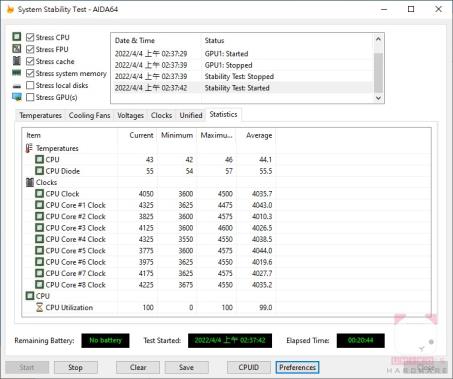Viewport: 453px width, 379px height.
Task: Click the monitor icon beside Stress GPU(s)
Action: [17, 97]
